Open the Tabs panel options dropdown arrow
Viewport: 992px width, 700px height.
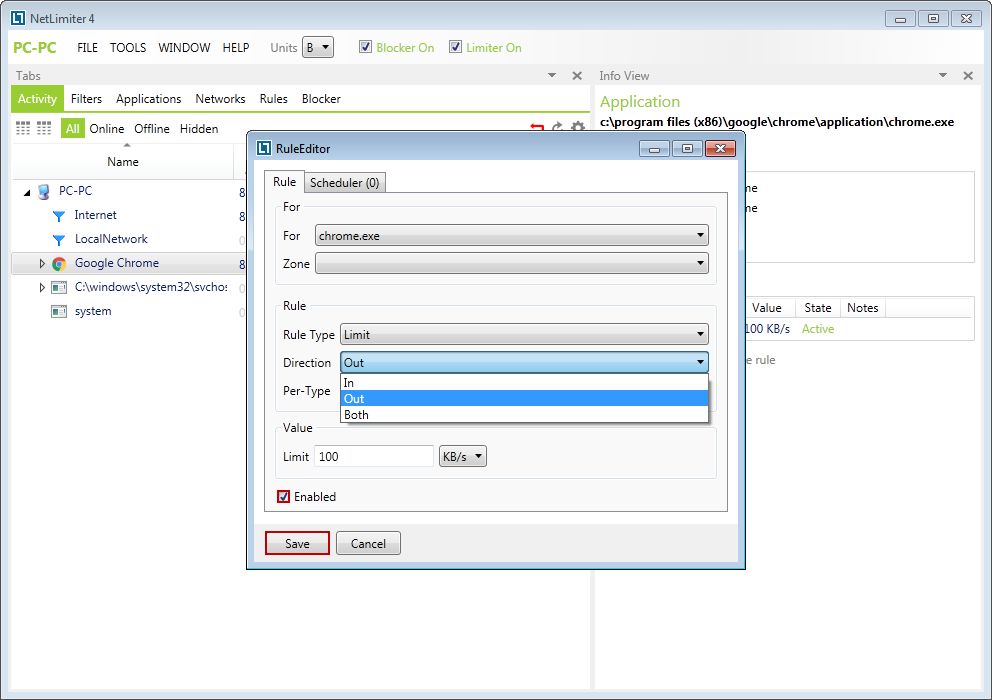[552, 75]
